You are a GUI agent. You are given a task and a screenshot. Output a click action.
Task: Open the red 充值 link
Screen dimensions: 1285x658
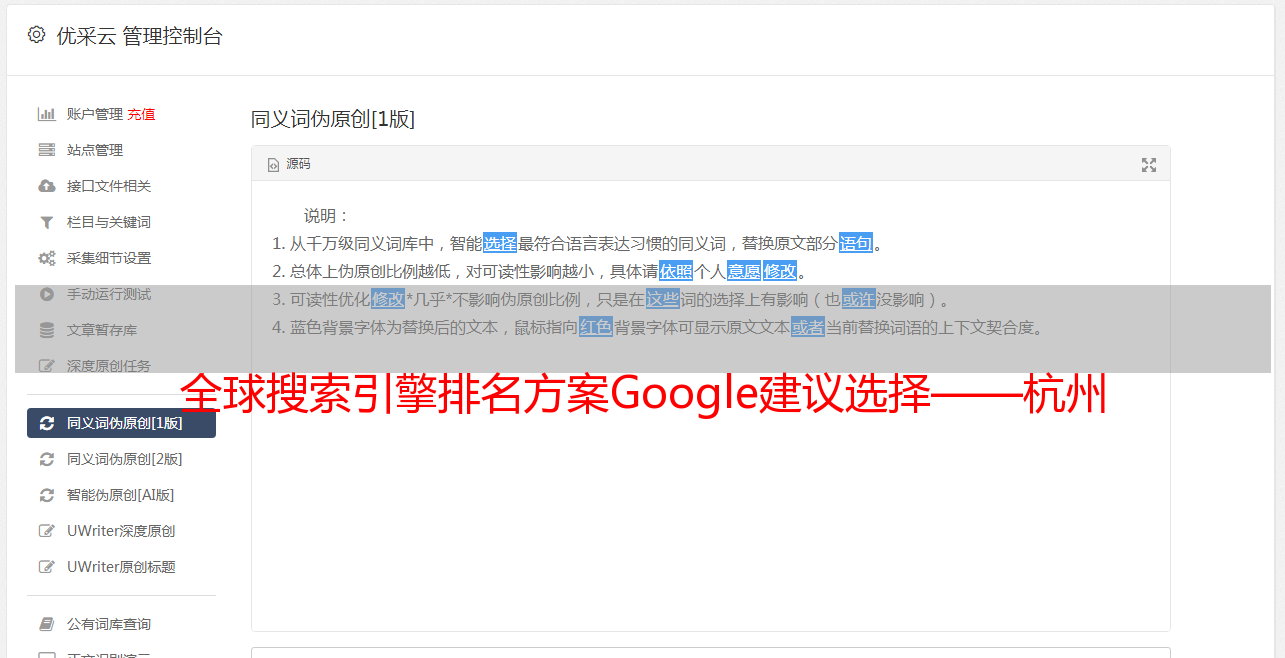(x=141, y=114)
